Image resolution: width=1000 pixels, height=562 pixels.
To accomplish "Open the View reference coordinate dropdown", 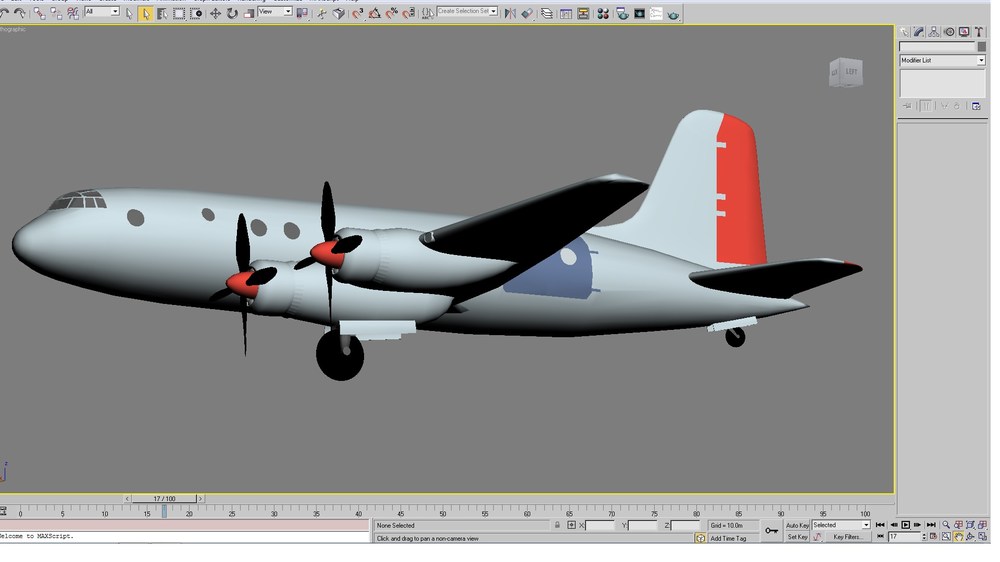I will click(x=275, y=11).
